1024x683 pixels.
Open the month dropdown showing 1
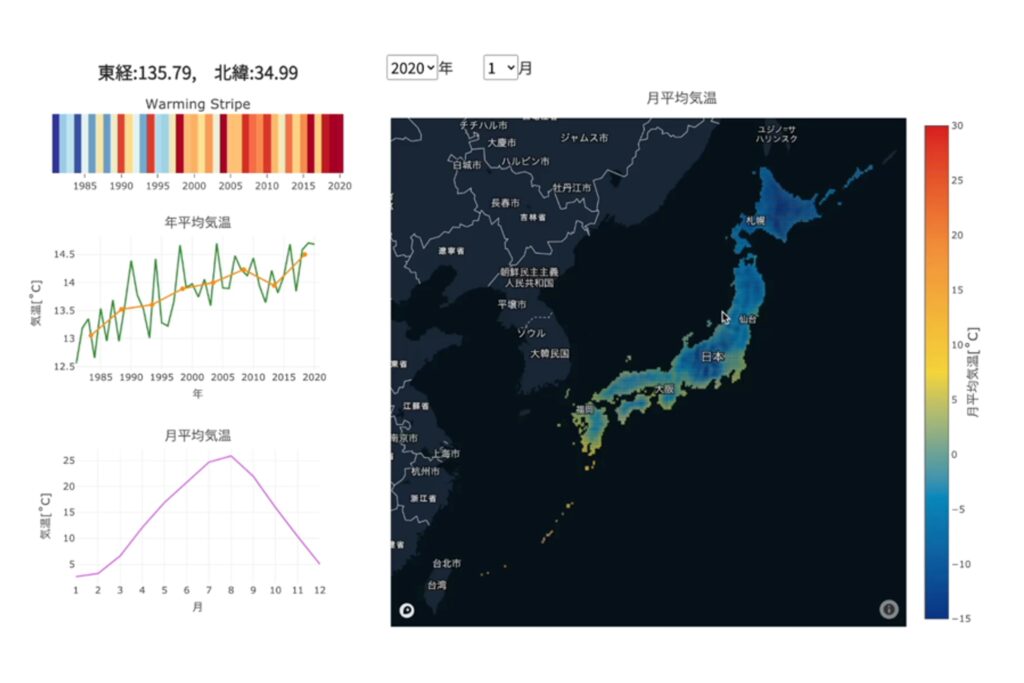(501, 68)
